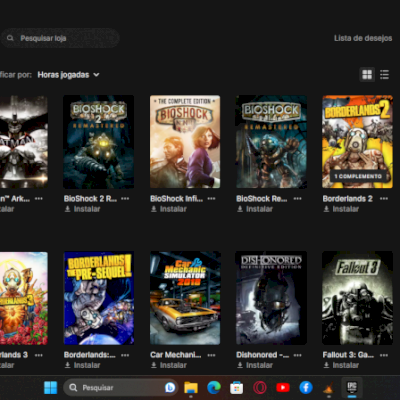Open more options for Borderlands 3
This screenshot has height=400, width=400.
tap(39, 355)
